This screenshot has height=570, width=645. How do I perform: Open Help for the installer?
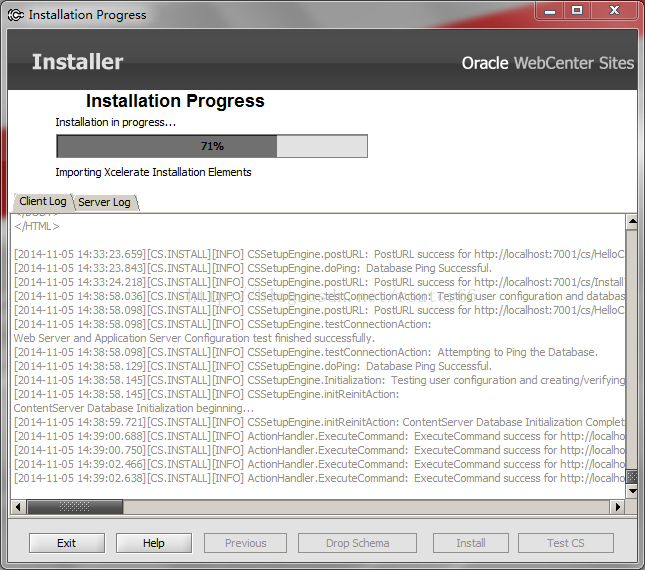(154, 543)
